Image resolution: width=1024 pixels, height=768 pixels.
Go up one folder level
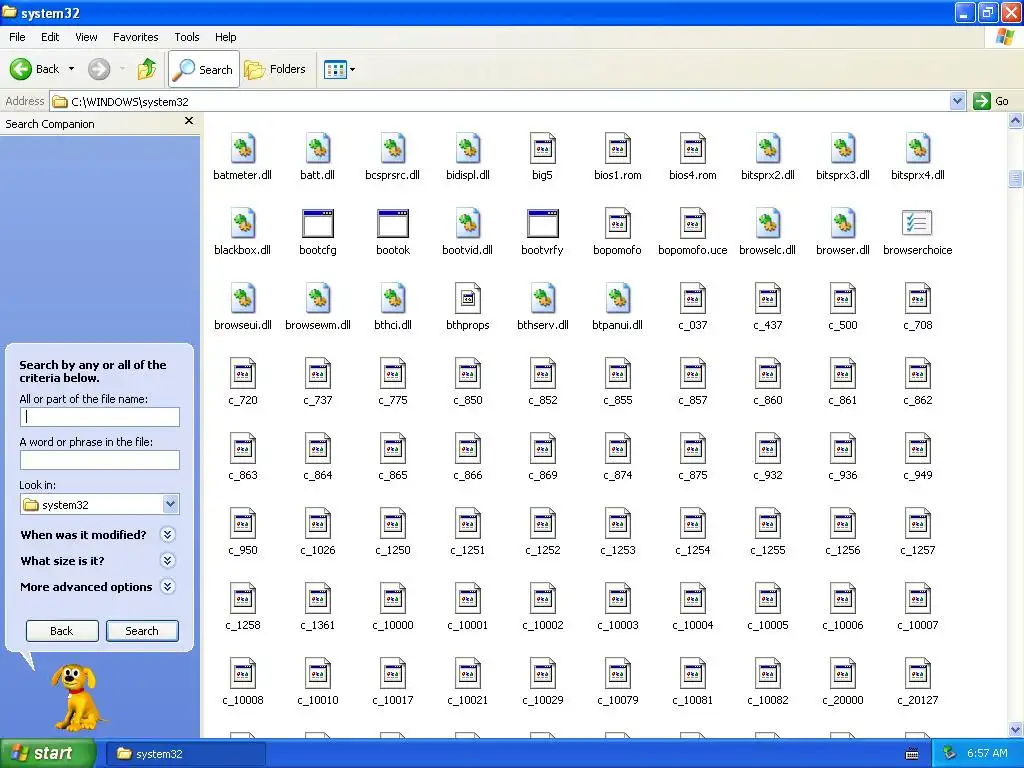(147, 69)
